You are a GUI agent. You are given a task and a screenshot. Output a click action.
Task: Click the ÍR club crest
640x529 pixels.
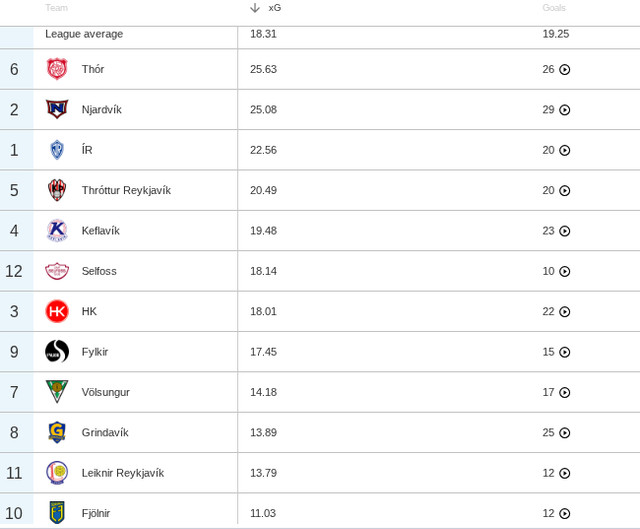point(57,150)
